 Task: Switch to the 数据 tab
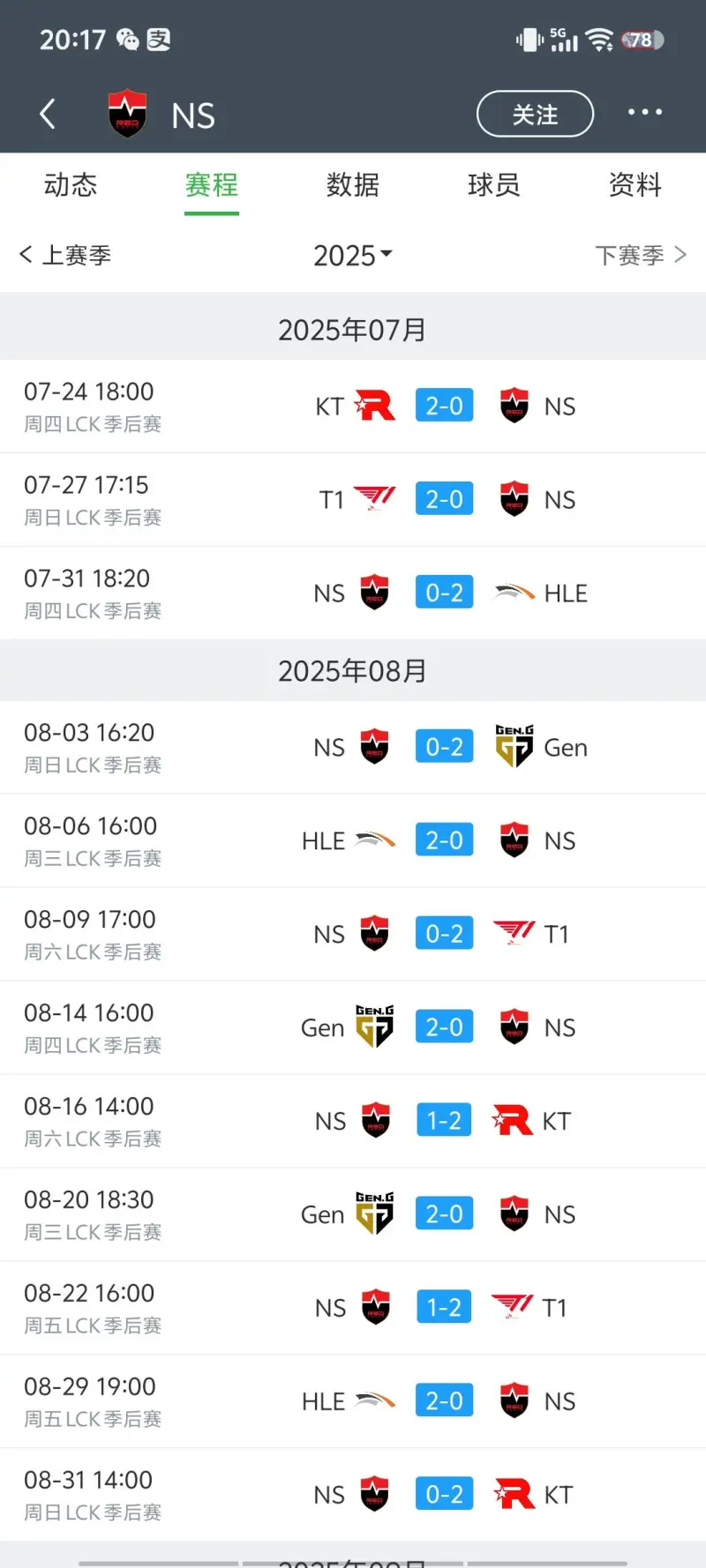(x=353, y=185)
